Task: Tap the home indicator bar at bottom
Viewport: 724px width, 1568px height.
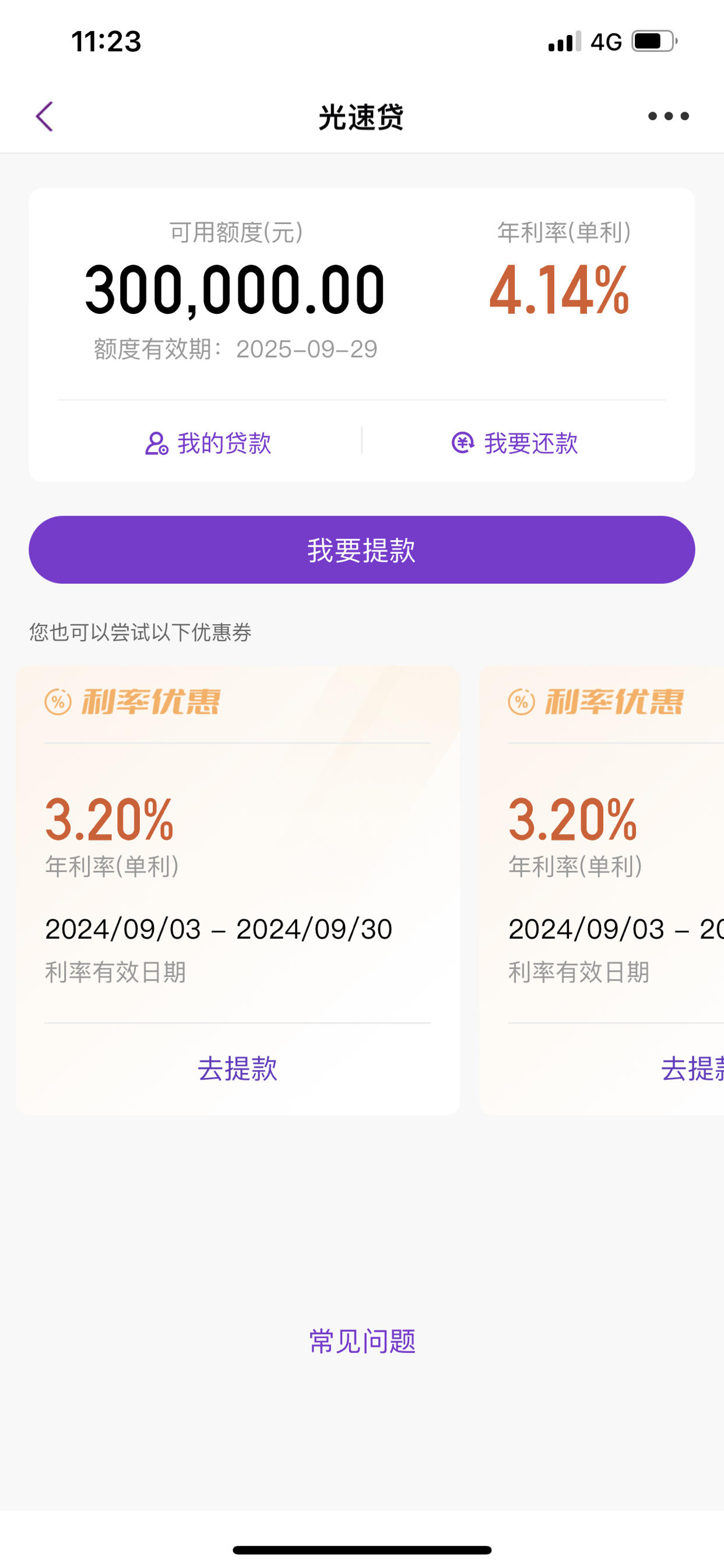Action: pyautogui.click(x=362, y=1550)
